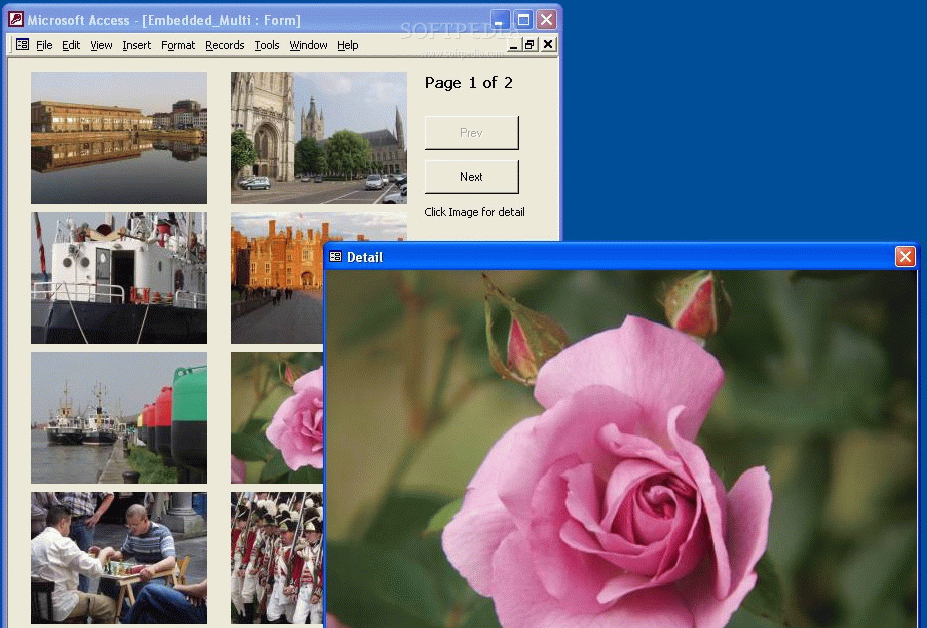Open the Edit menu
This screenshot has height=628, width=927.
point(71,45)
